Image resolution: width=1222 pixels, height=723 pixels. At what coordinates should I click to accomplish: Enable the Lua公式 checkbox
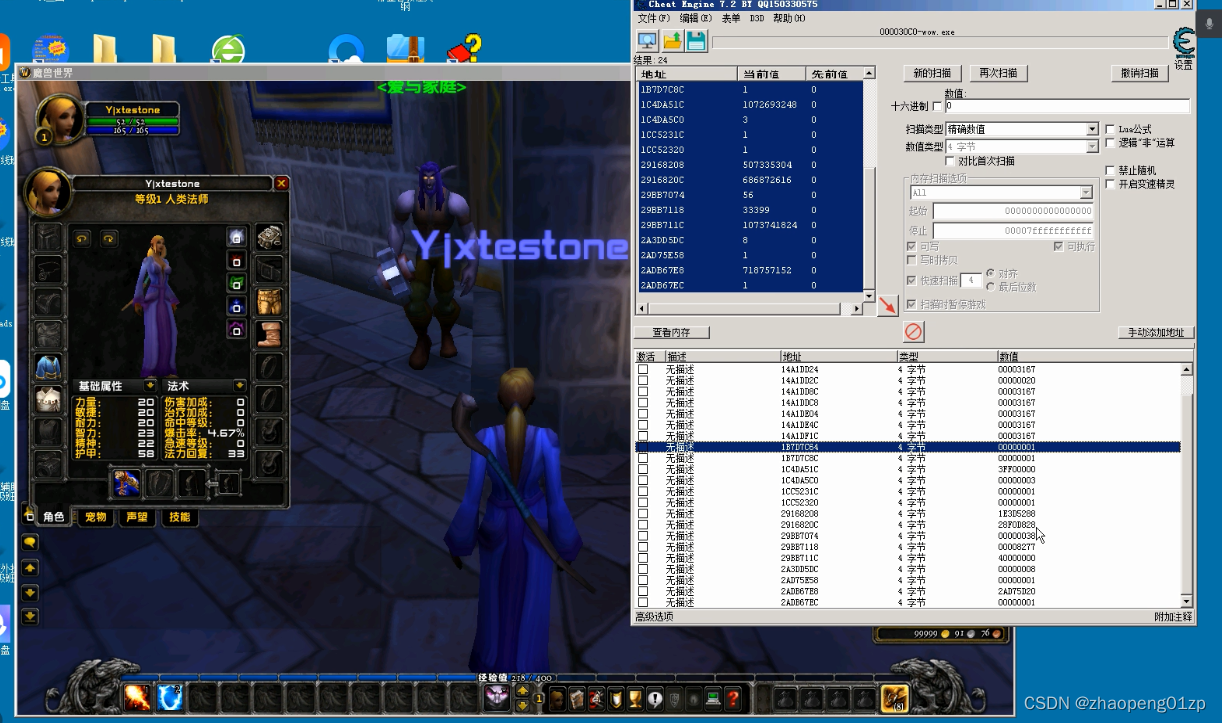pyautogui.click(x=1110, y=129)
